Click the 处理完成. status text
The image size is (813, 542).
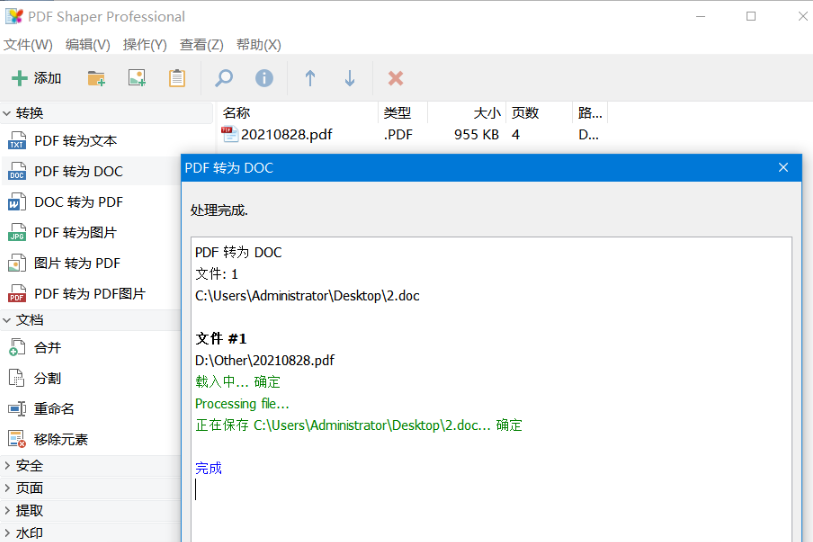[219, 210]
